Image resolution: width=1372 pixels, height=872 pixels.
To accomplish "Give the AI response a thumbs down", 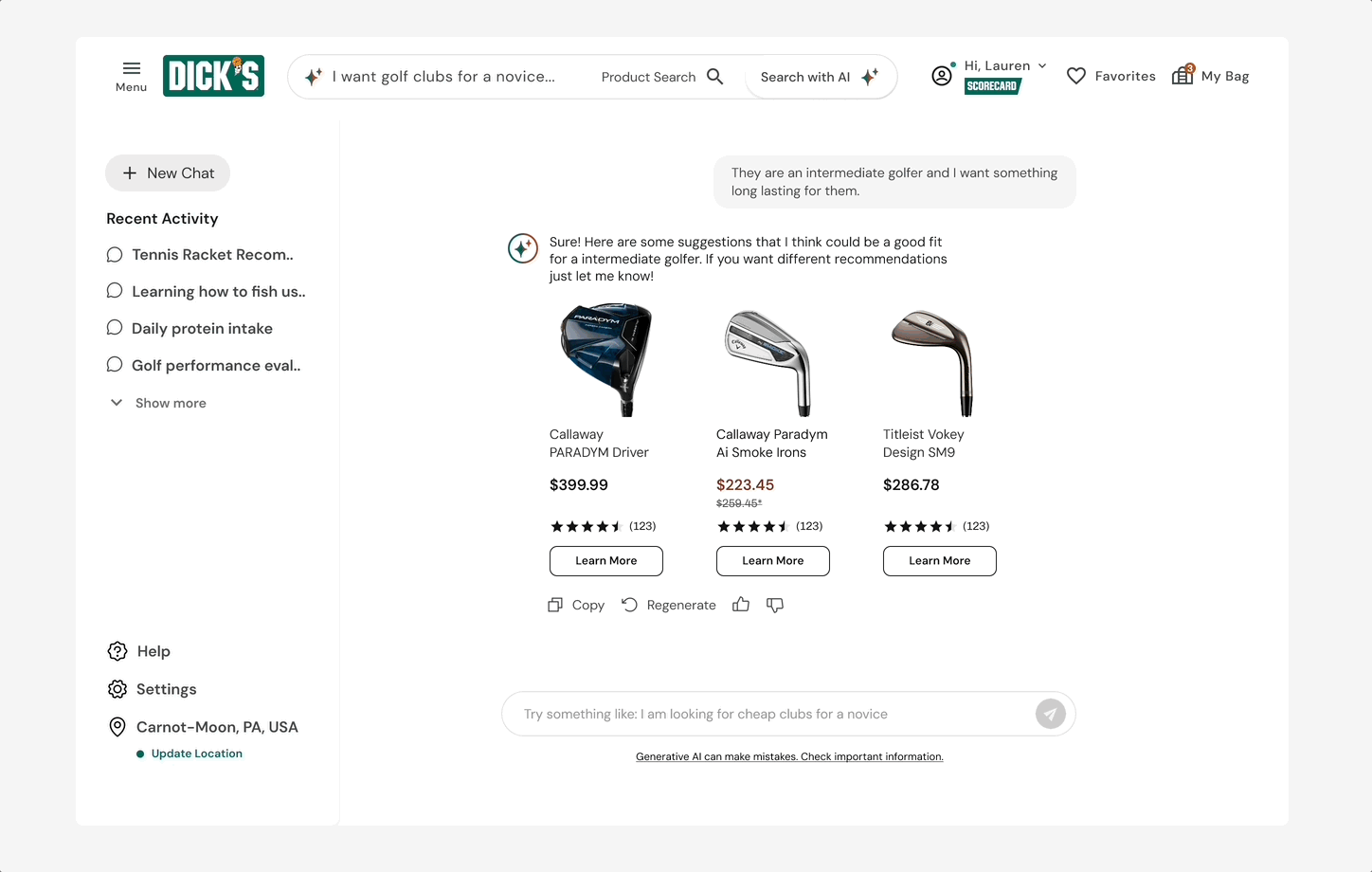I will pyautogui.click(x=775, y=605).
